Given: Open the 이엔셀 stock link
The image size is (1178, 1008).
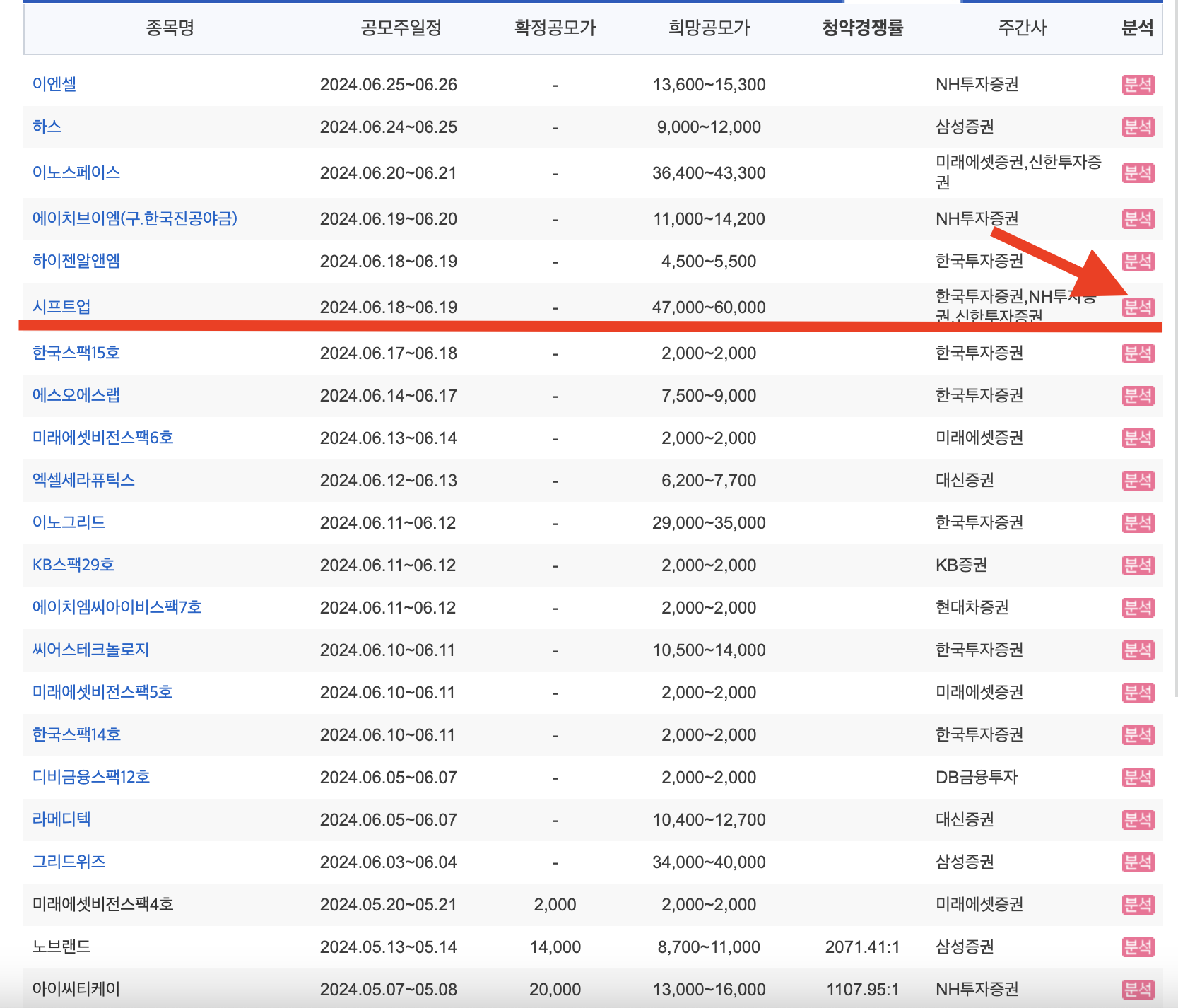Looking at the screenshot, I should 54,84.
